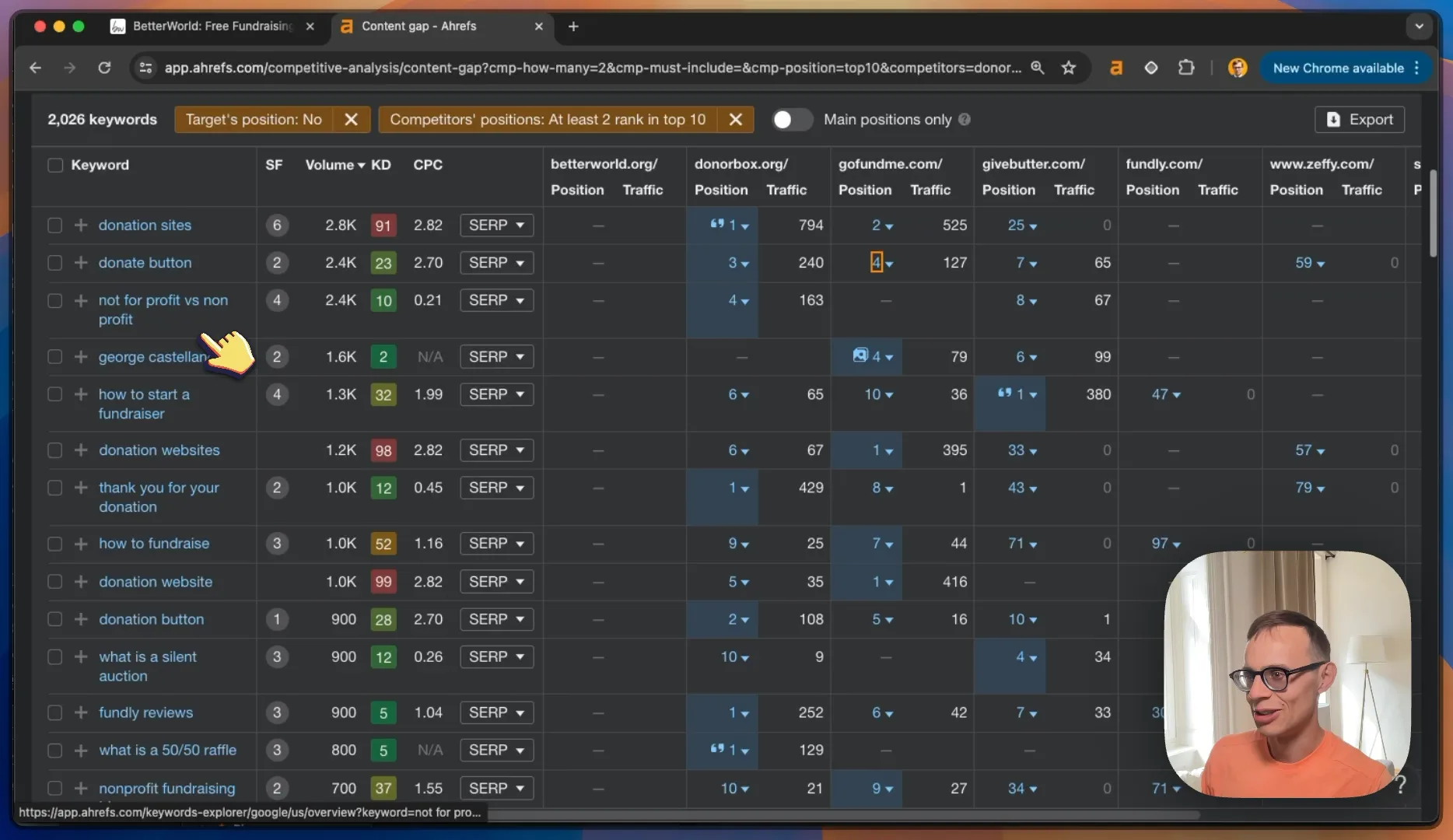
Task: Click the Ahrefs extension icon in toolbar
Action: (1116, 68)
